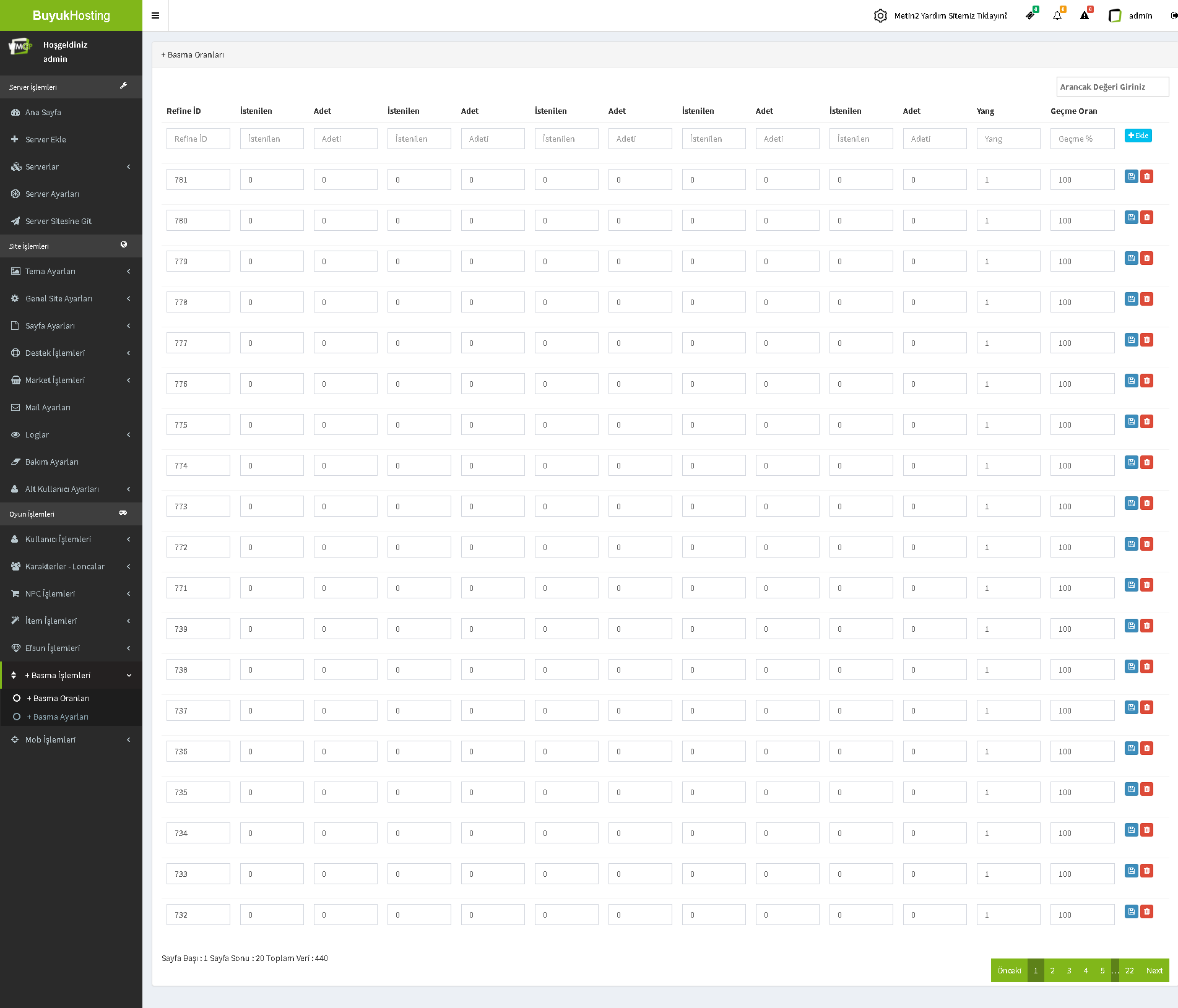Image resolution: width=1178 pixels, height=1008 pixels.
Task: Click the hamburger menu toggle icon
Action: [x=155, y=15]
